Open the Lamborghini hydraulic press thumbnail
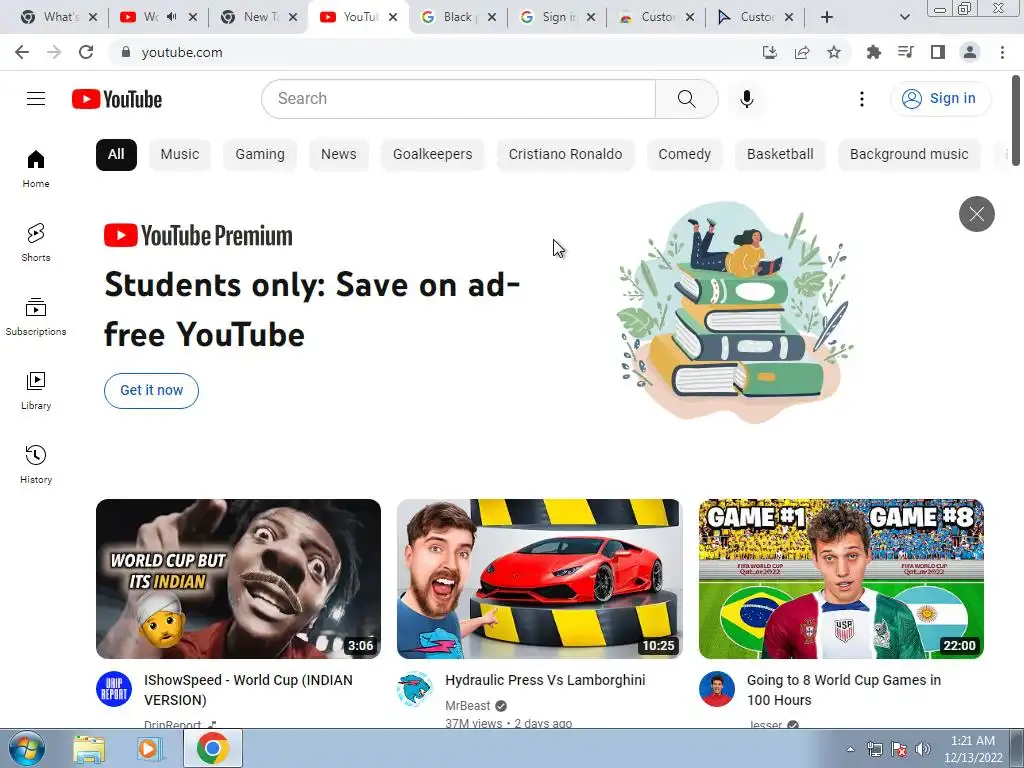The height and width of the screenshot is (768, 1024). (539, 579)
